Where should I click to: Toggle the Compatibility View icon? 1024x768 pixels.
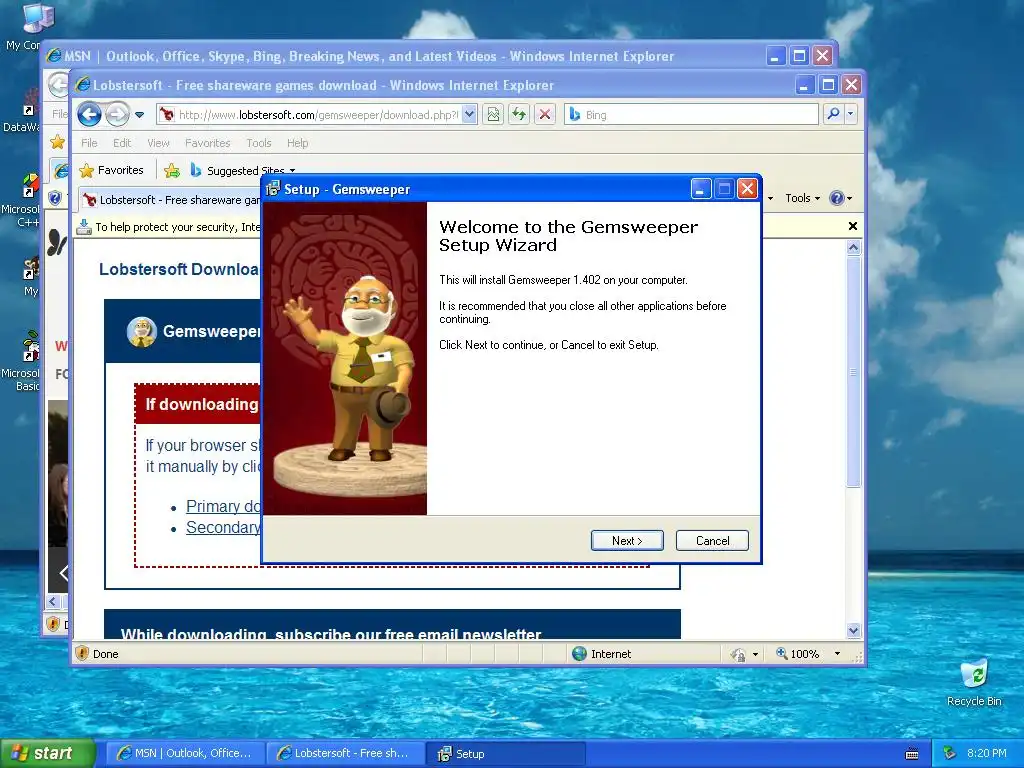pos(493,115)
